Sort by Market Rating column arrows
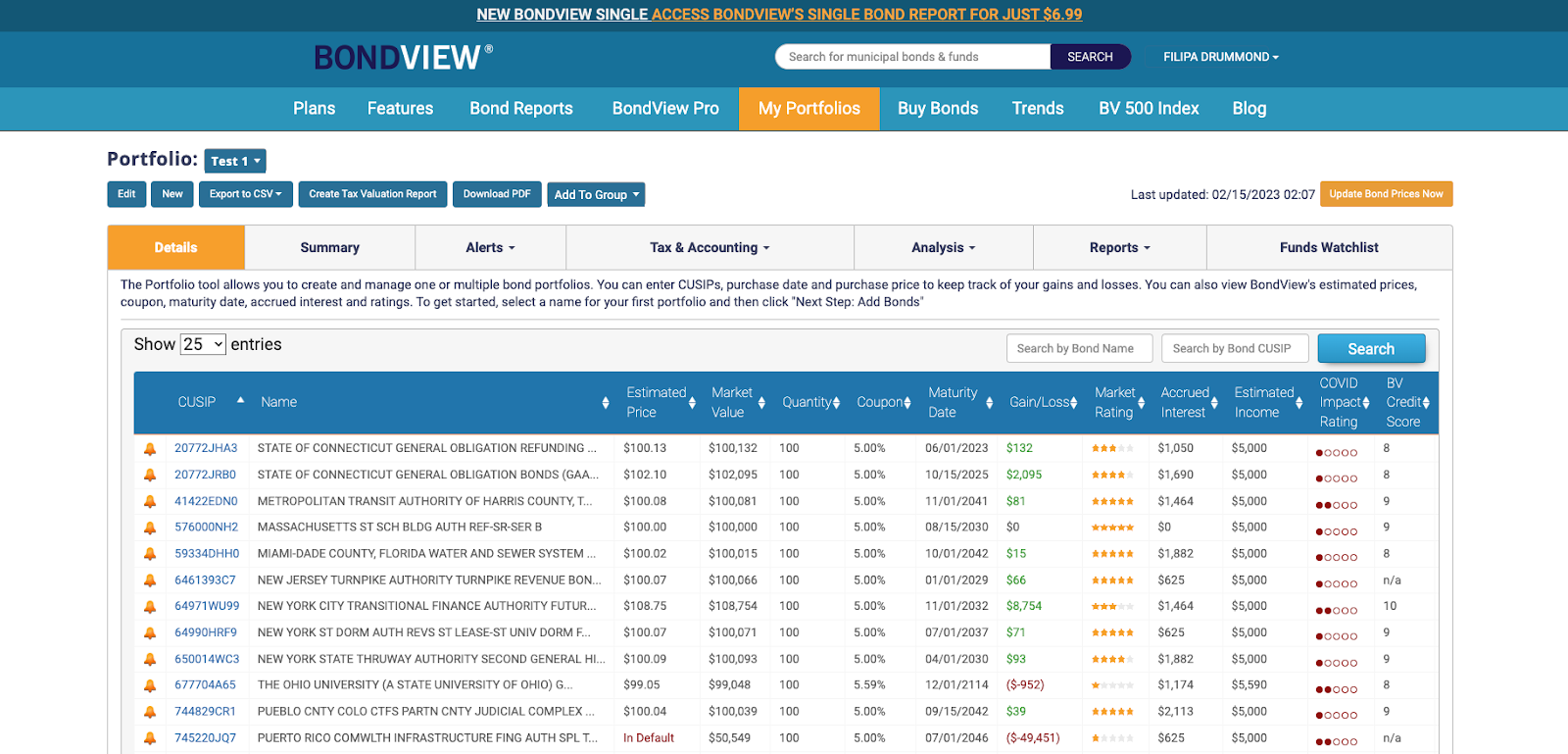The height and width of the screenshot is (754, 1568). pyautogui.click(x=1141, y=403)
